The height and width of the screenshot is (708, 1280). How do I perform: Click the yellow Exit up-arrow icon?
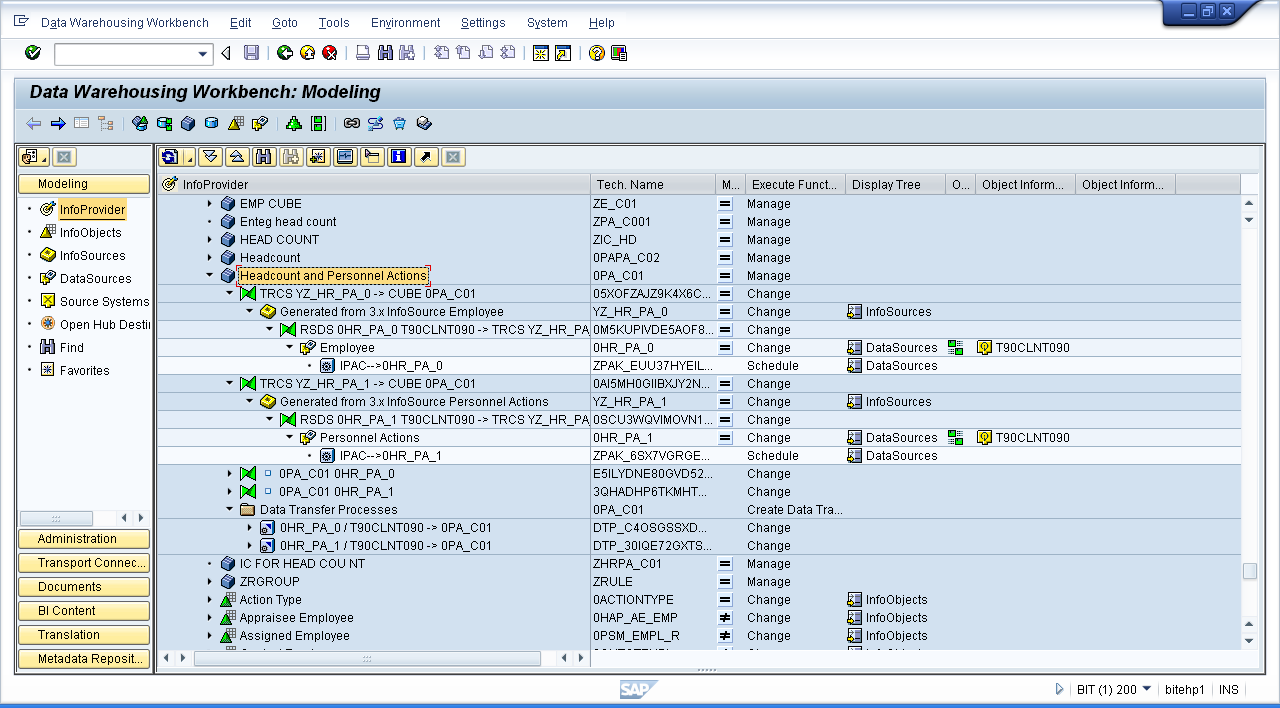click(307, 53)
